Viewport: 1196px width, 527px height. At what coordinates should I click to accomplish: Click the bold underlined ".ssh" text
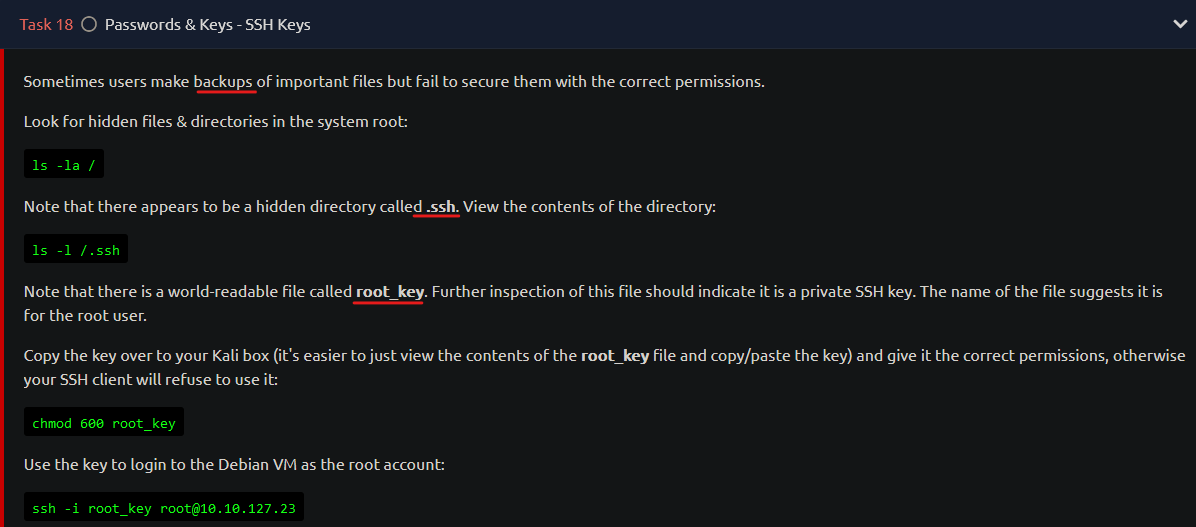point(438,207)
